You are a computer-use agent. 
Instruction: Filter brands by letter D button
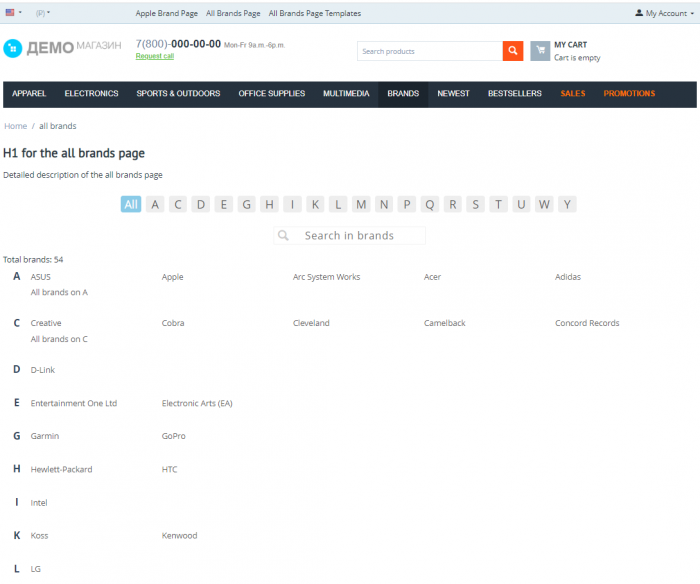pyautogui.click(x=201, y=204)
